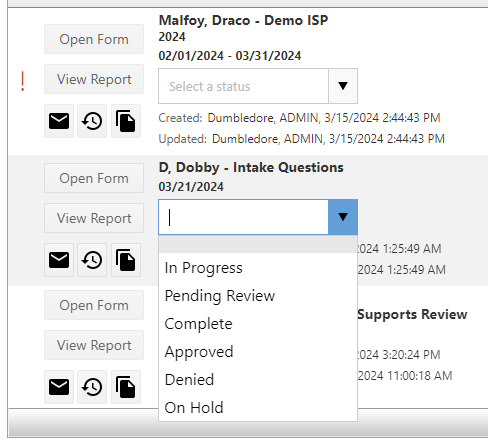Expand the Malfoy status dropdown arrow
The height and width of the screenshot is (444, 488).
pos(343,86)
